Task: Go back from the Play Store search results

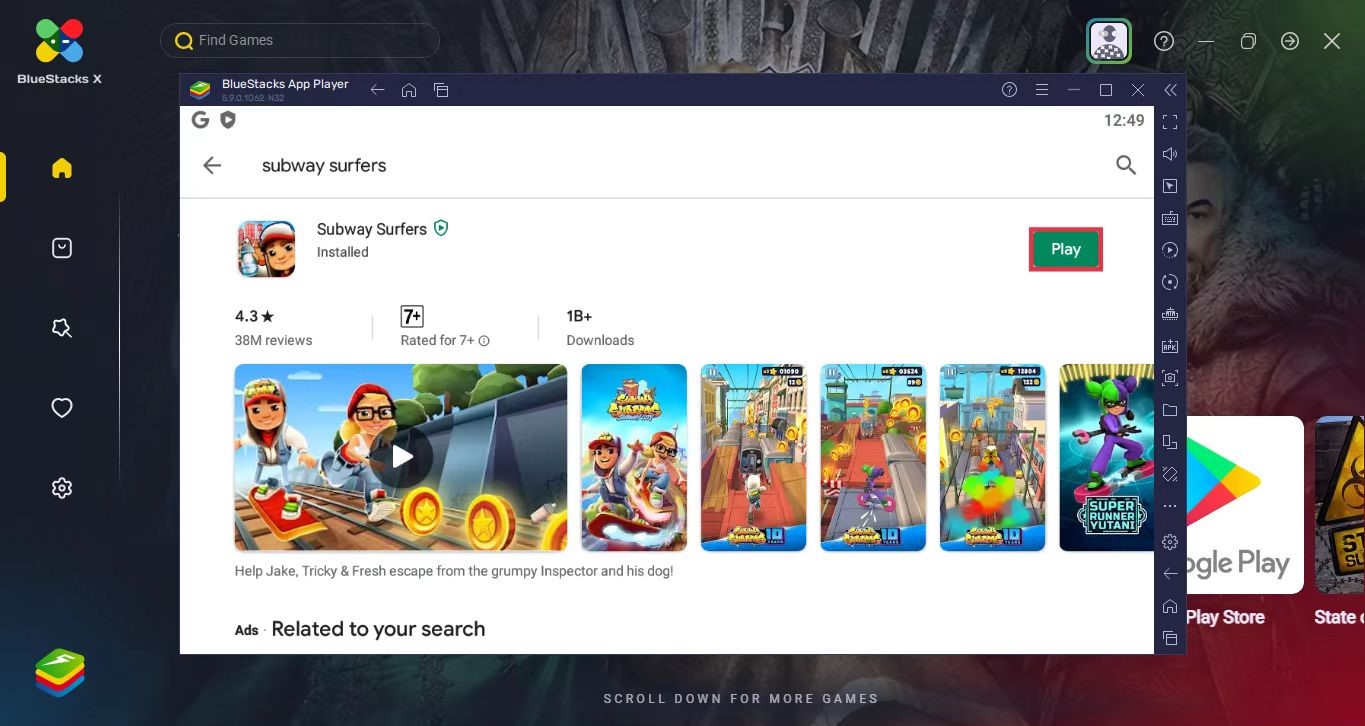Action: pos(212,165)
